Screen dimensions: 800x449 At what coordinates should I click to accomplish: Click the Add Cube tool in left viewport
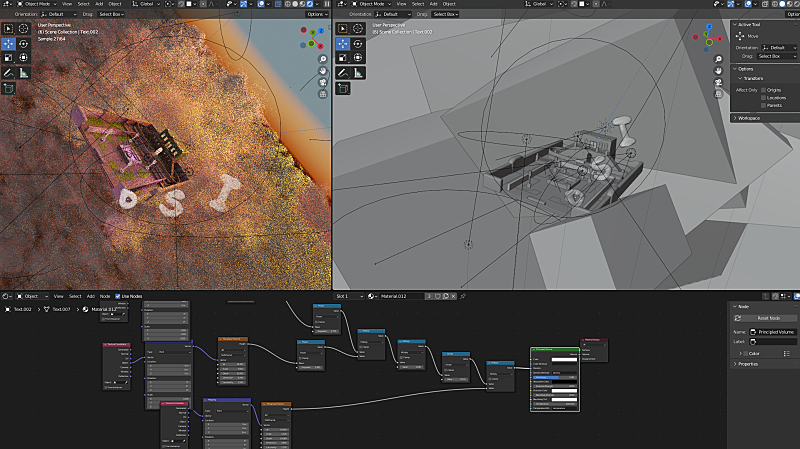[8, 87]
